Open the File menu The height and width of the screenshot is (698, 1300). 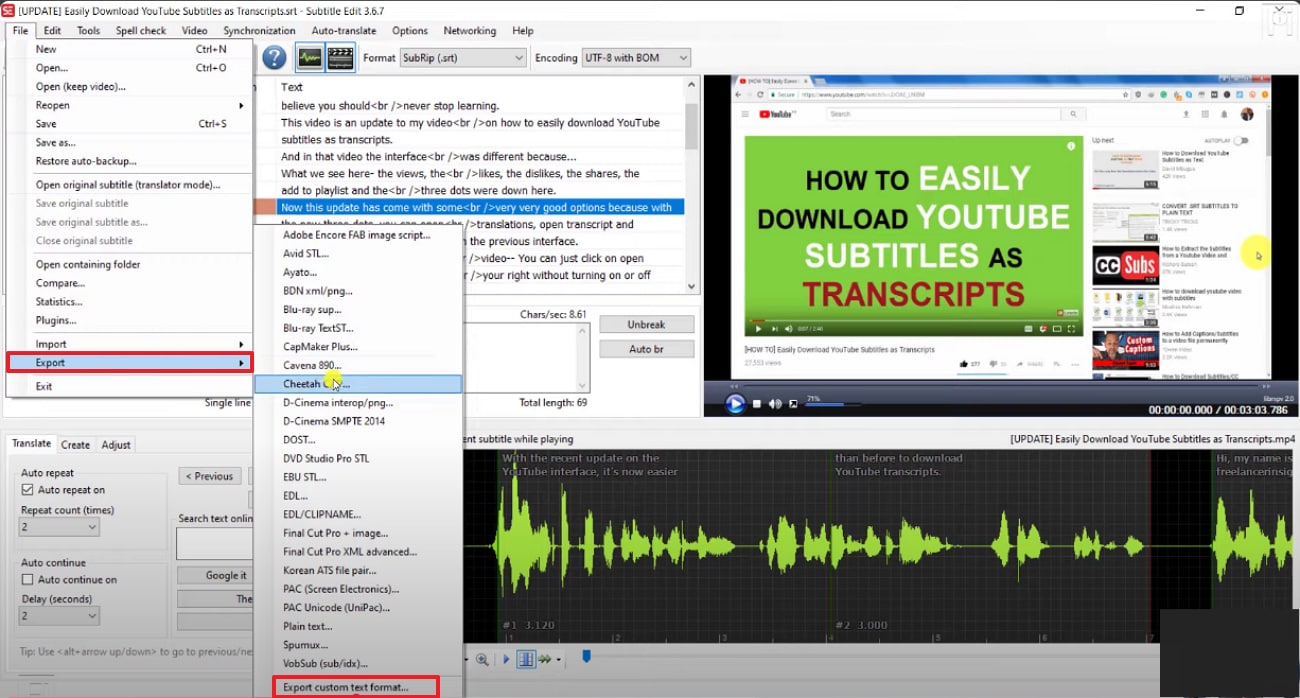20,30
